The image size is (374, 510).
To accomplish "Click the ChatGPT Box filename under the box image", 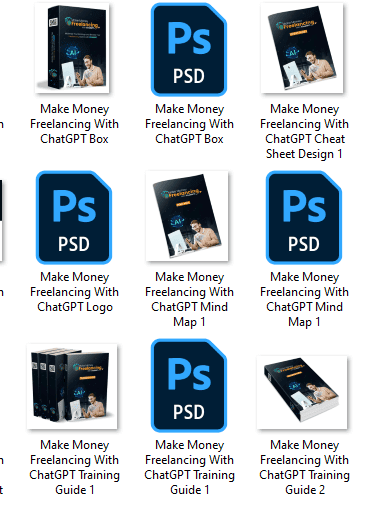I will coord(74,124).
